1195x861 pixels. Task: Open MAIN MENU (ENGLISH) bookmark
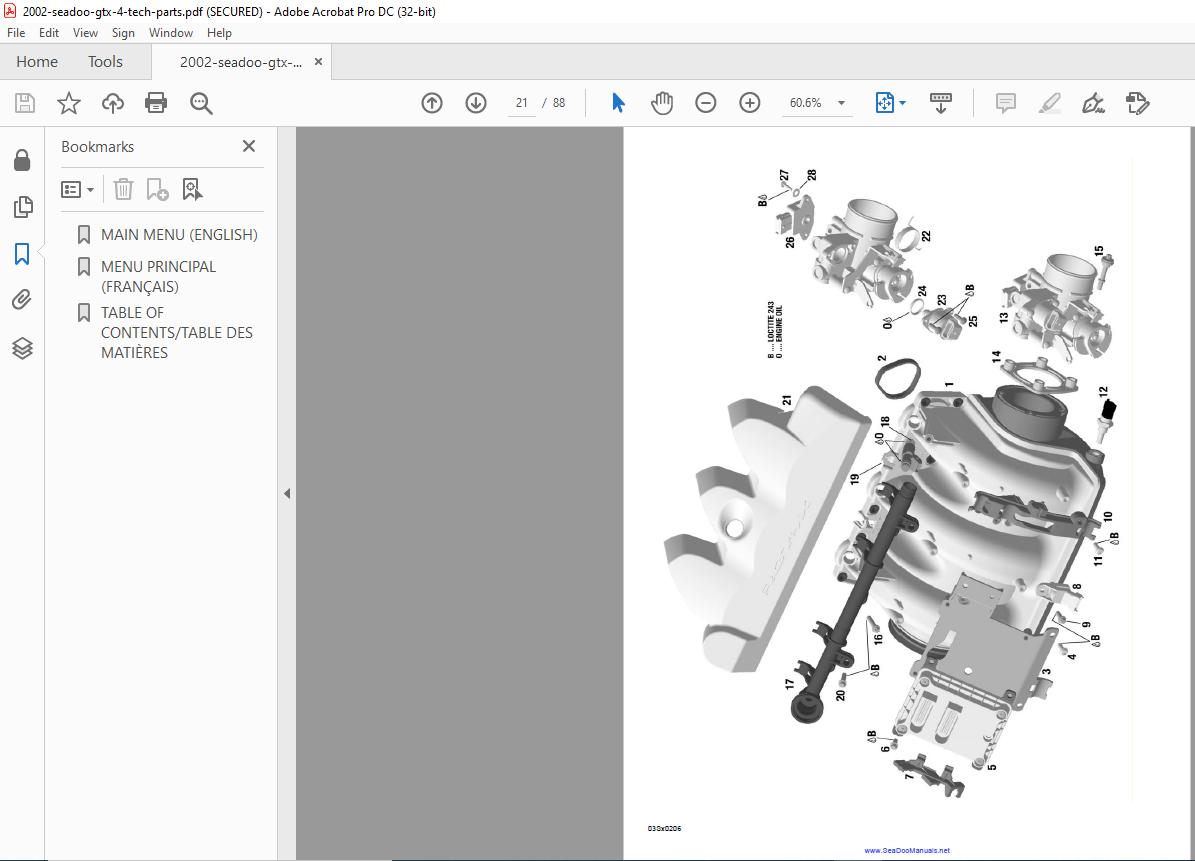pos(179,235)
